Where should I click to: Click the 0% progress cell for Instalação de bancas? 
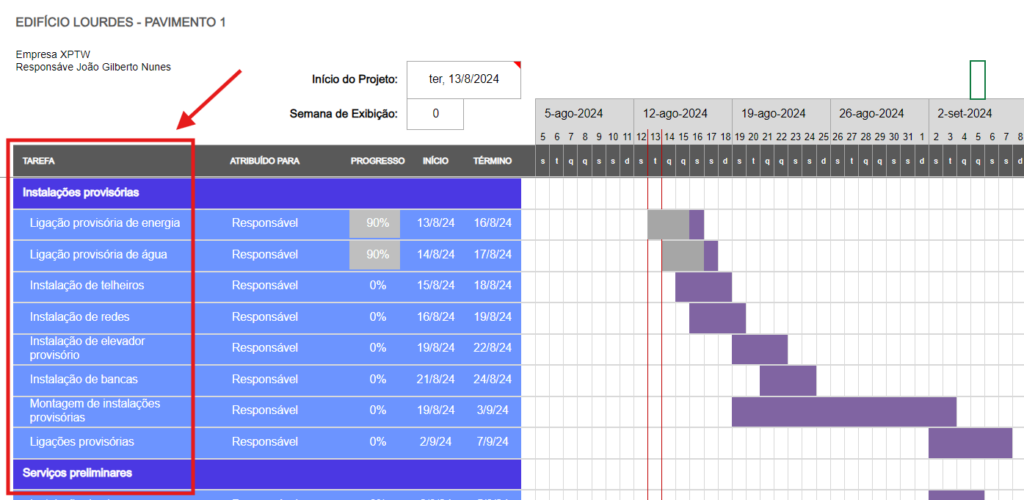[377, 379]
